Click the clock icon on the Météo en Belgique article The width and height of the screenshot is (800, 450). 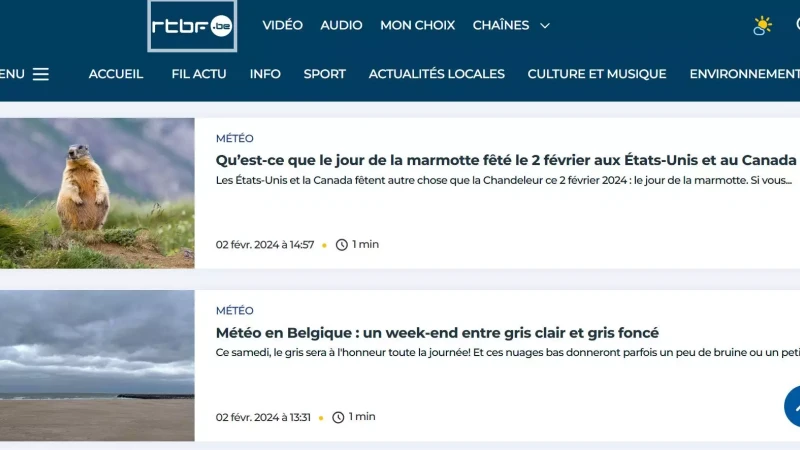click(338, 417)
